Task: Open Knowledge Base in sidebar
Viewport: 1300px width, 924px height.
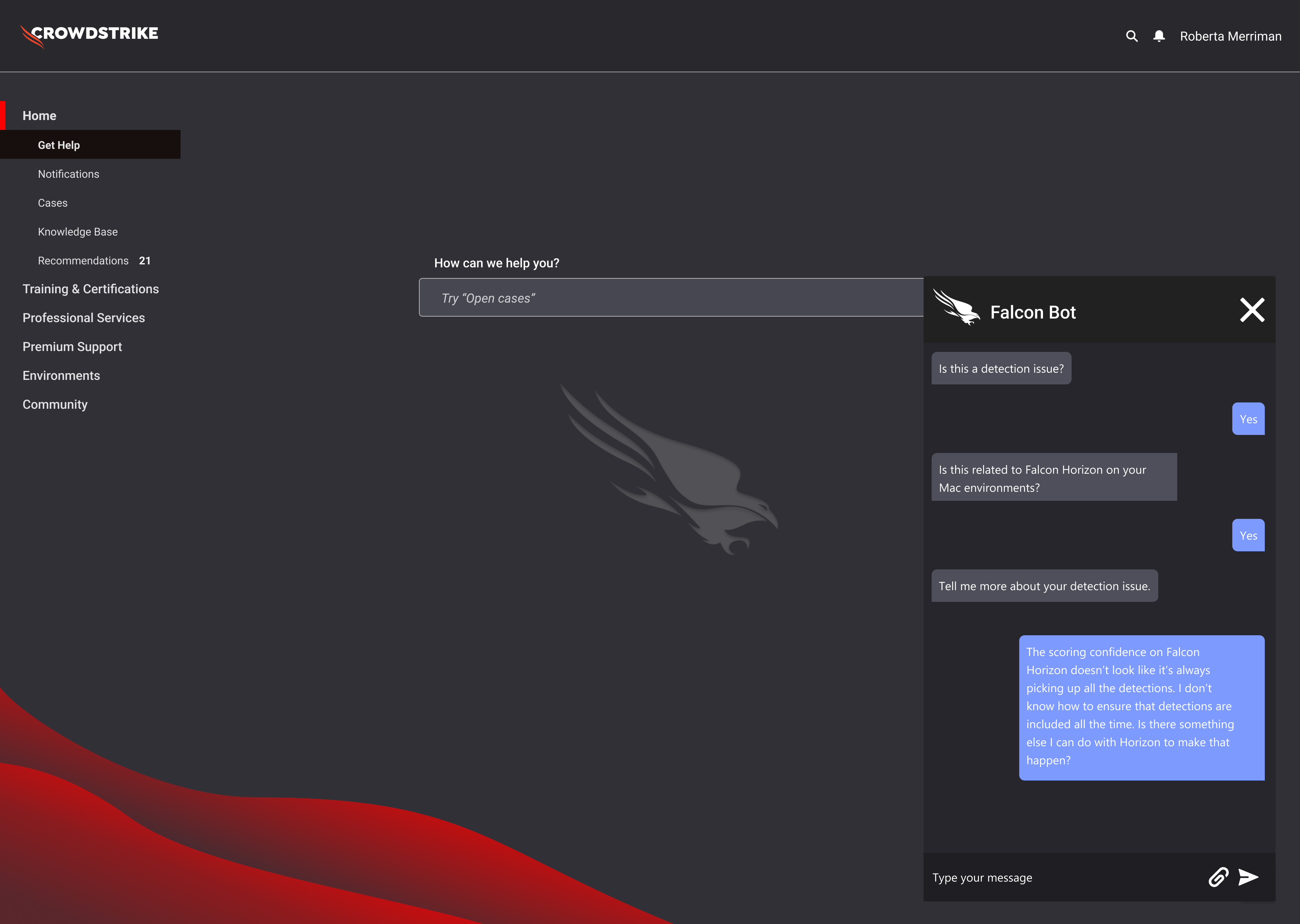Action: tap(78, 232)
